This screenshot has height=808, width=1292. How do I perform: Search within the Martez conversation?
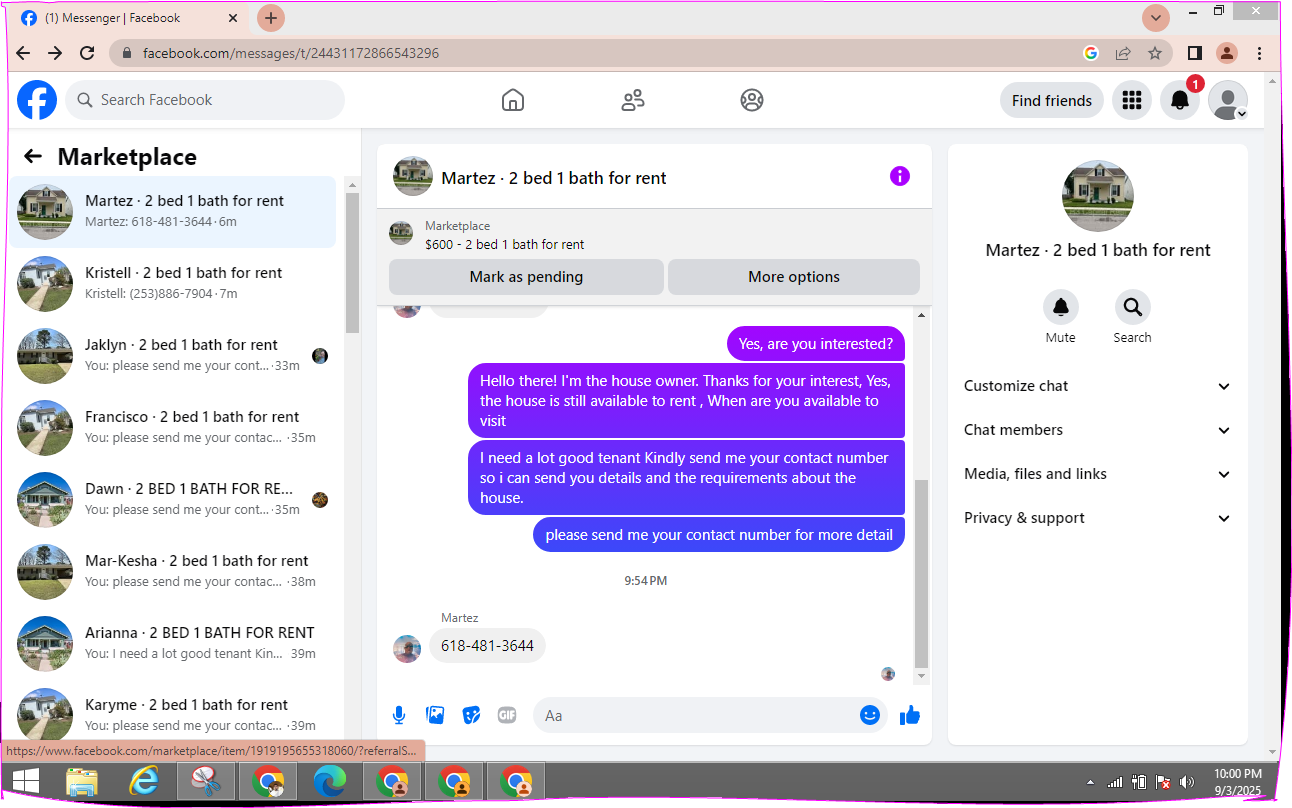pos(1133,307)
